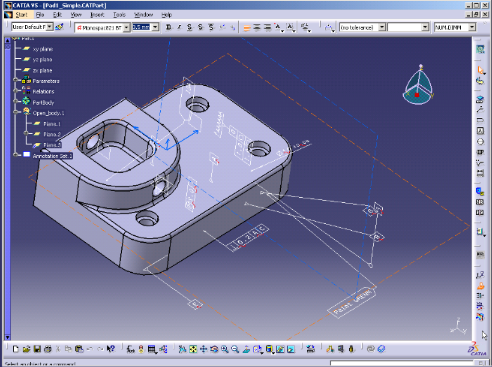Image resolution: width=492 pixels, height=367 pixels.
Task: Toggle italic text formatting
Action: pyautogui.click(x=179, y=27)
